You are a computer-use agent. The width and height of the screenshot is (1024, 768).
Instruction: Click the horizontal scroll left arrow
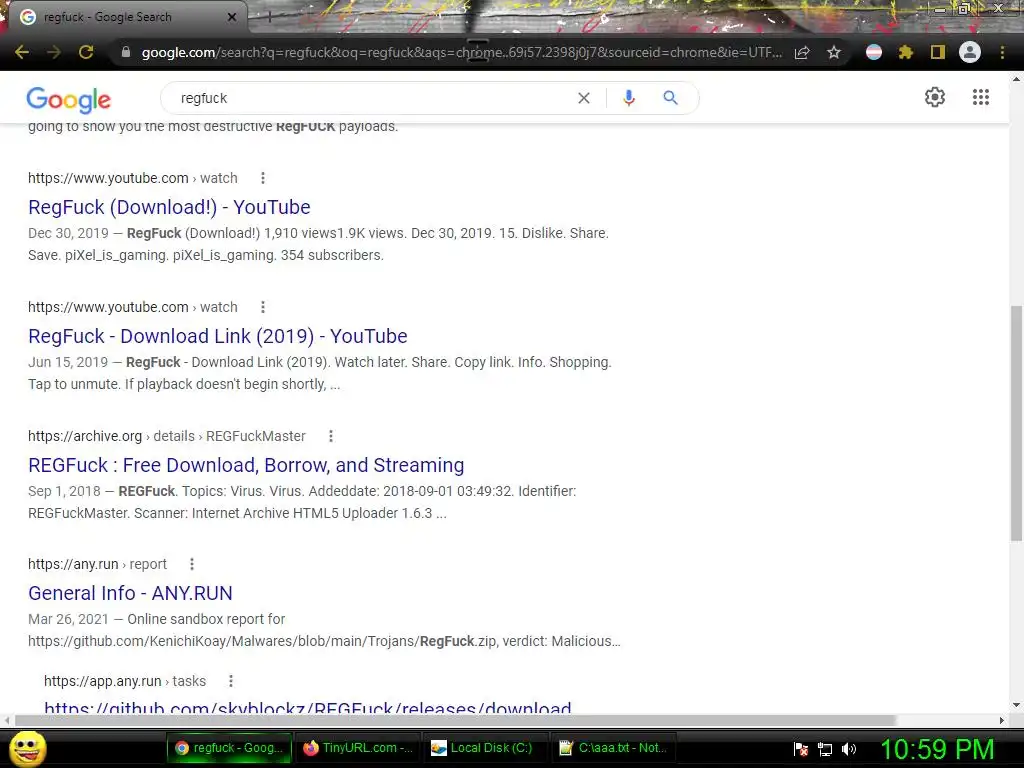click(x=7, y=720)
